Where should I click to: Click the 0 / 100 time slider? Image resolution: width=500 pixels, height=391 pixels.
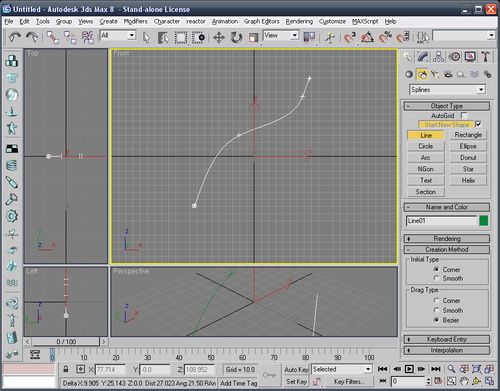66,342
